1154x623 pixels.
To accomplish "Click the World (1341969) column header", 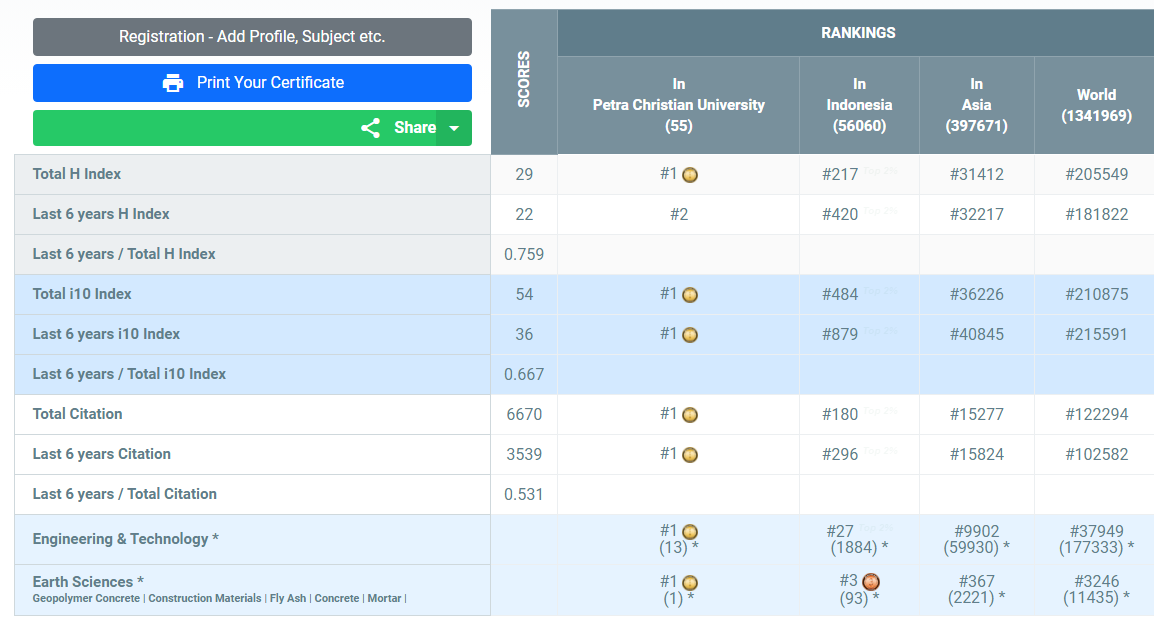I will tap(1096, 105).
